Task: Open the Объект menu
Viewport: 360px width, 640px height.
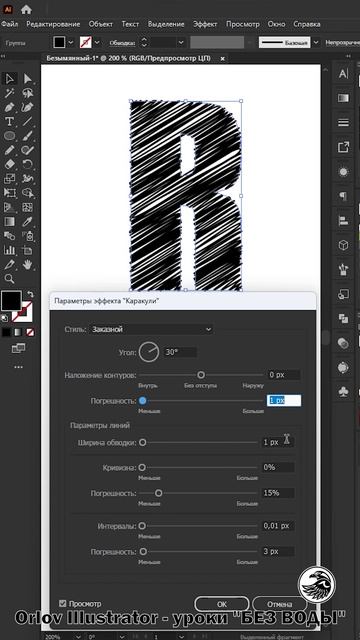Action: pyautogui.click(x=101, y=24)
